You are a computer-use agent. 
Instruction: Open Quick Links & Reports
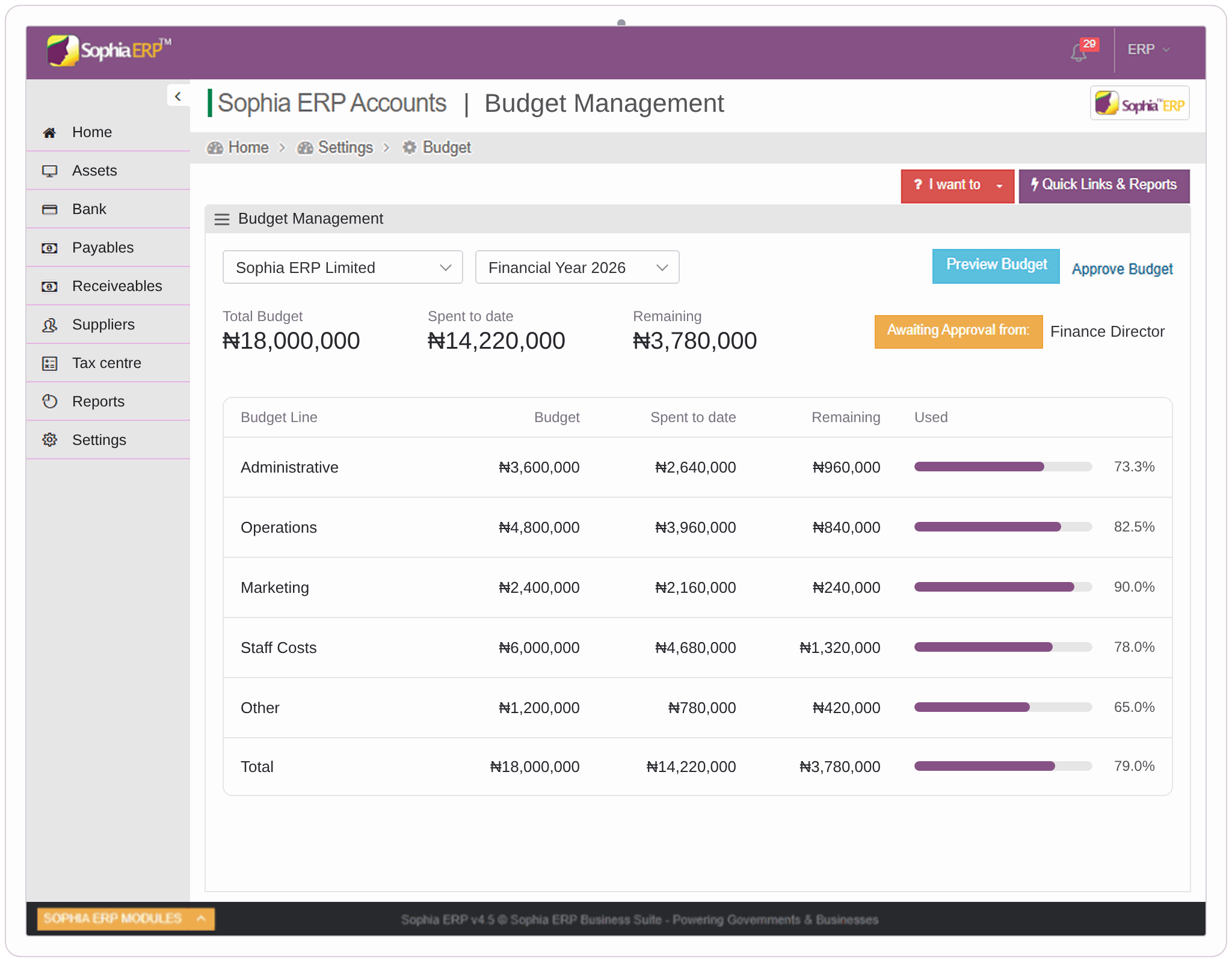click(1104, 185)
